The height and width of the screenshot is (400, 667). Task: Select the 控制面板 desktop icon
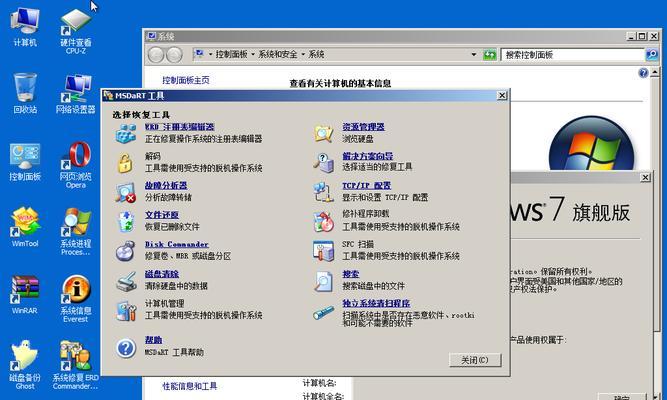click(25, 162)
